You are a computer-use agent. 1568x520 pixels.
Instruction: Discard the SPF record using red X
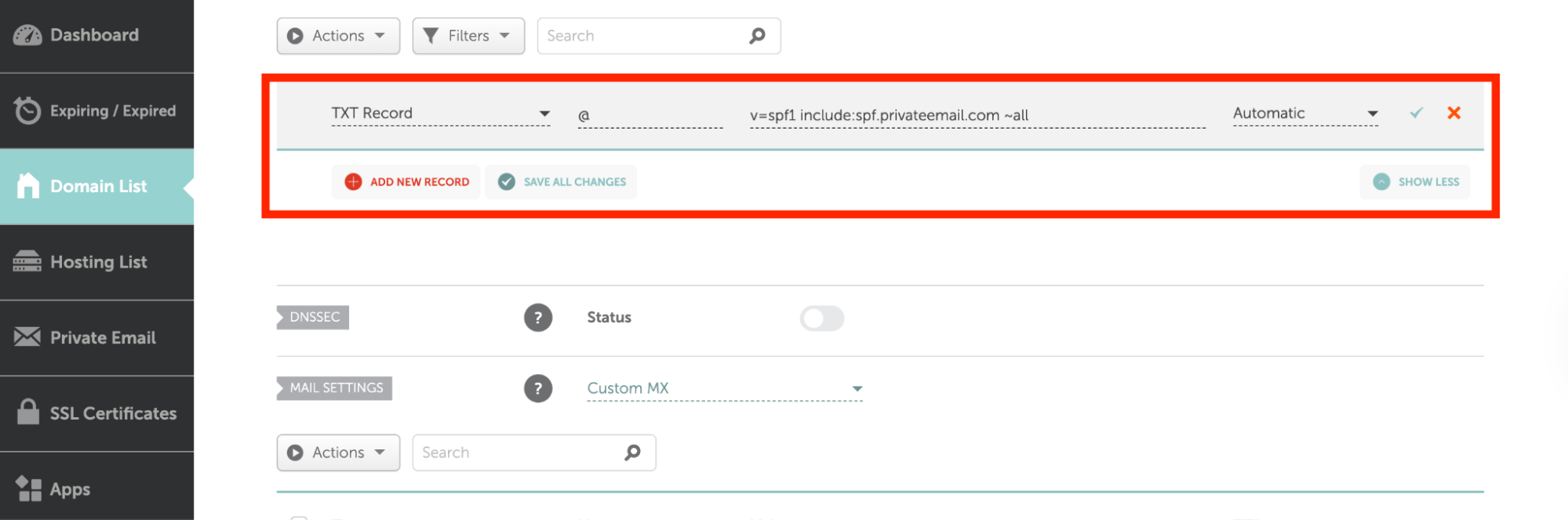click(x=1453, y=113)
